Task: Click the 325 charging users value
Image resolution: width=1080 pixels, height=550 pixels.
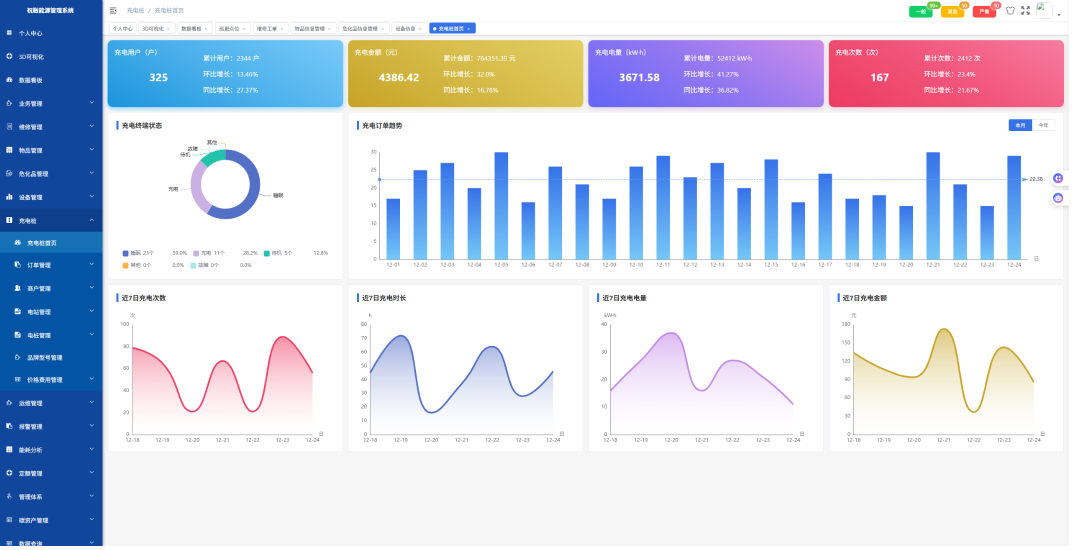Action: (158, 78)
